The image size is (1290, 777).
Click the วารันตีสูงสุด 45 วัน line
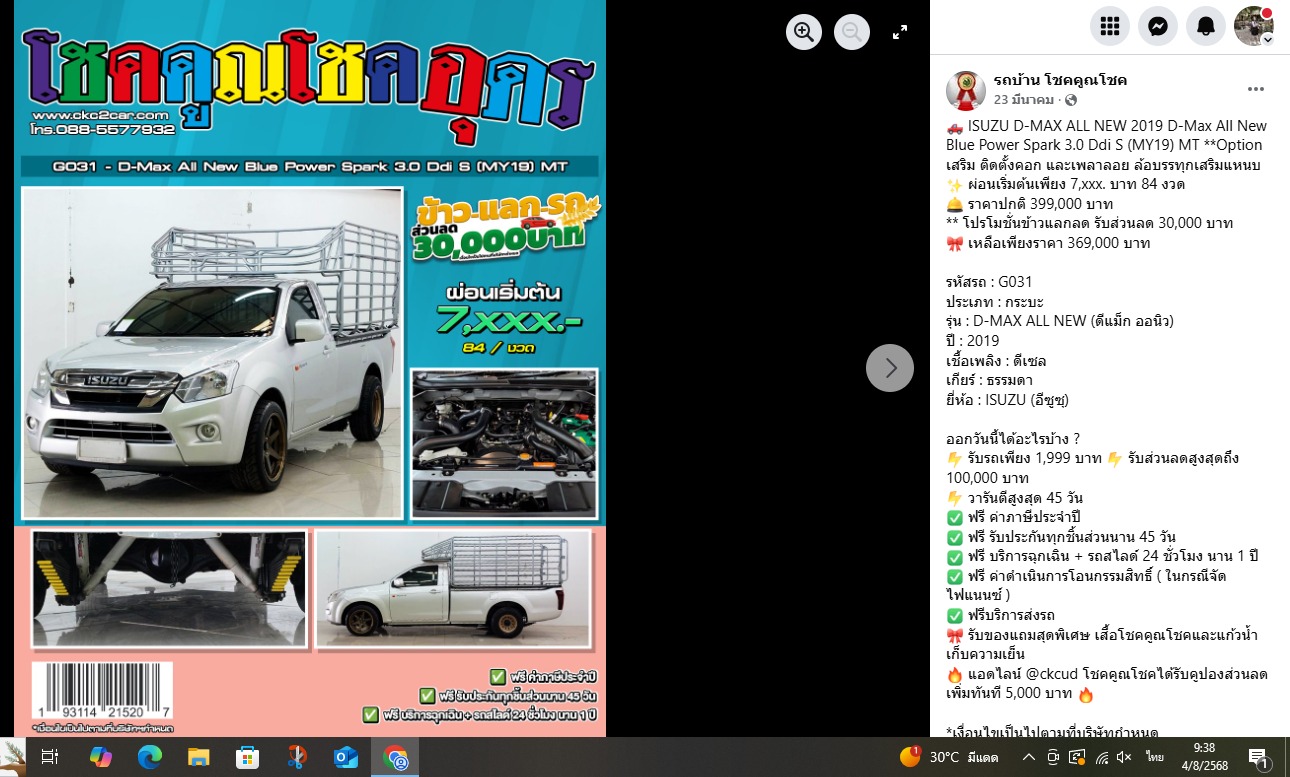coord(1025,497)
